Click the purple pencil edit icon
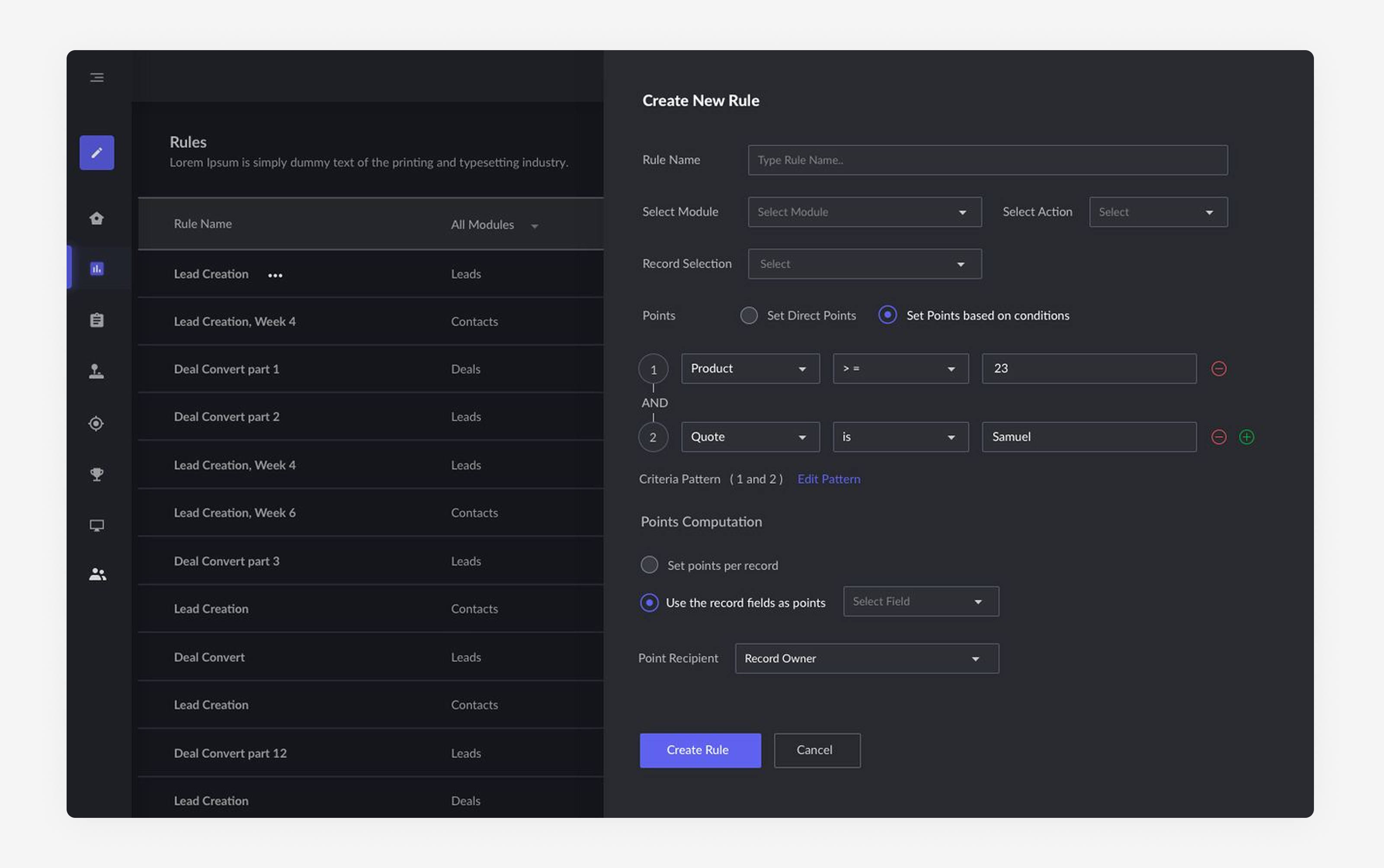1384x868 pixels. click(x=96, y=152)
